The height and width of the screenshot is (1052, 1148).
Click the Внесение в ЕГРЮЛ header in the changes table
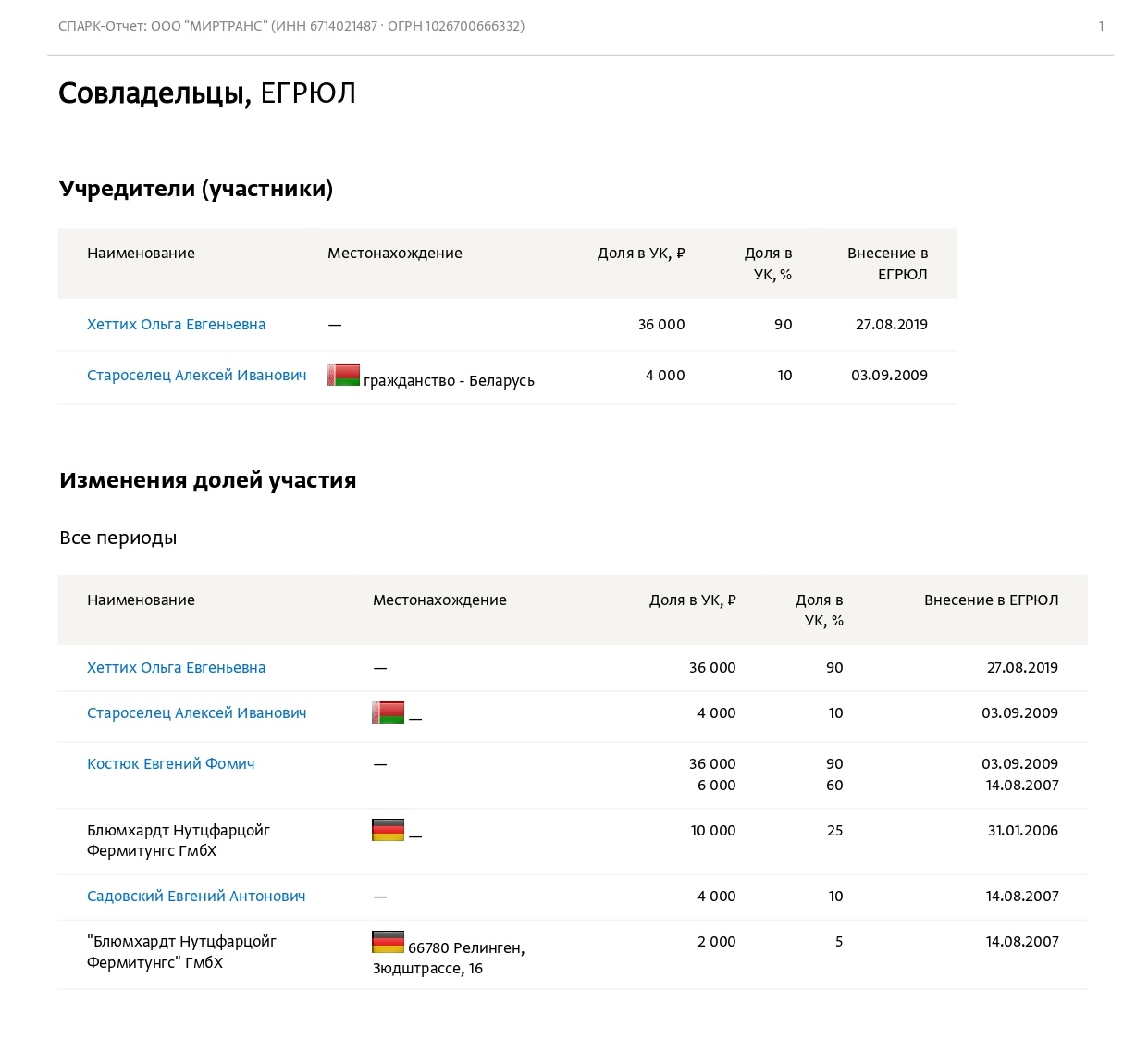click(991, 600)
